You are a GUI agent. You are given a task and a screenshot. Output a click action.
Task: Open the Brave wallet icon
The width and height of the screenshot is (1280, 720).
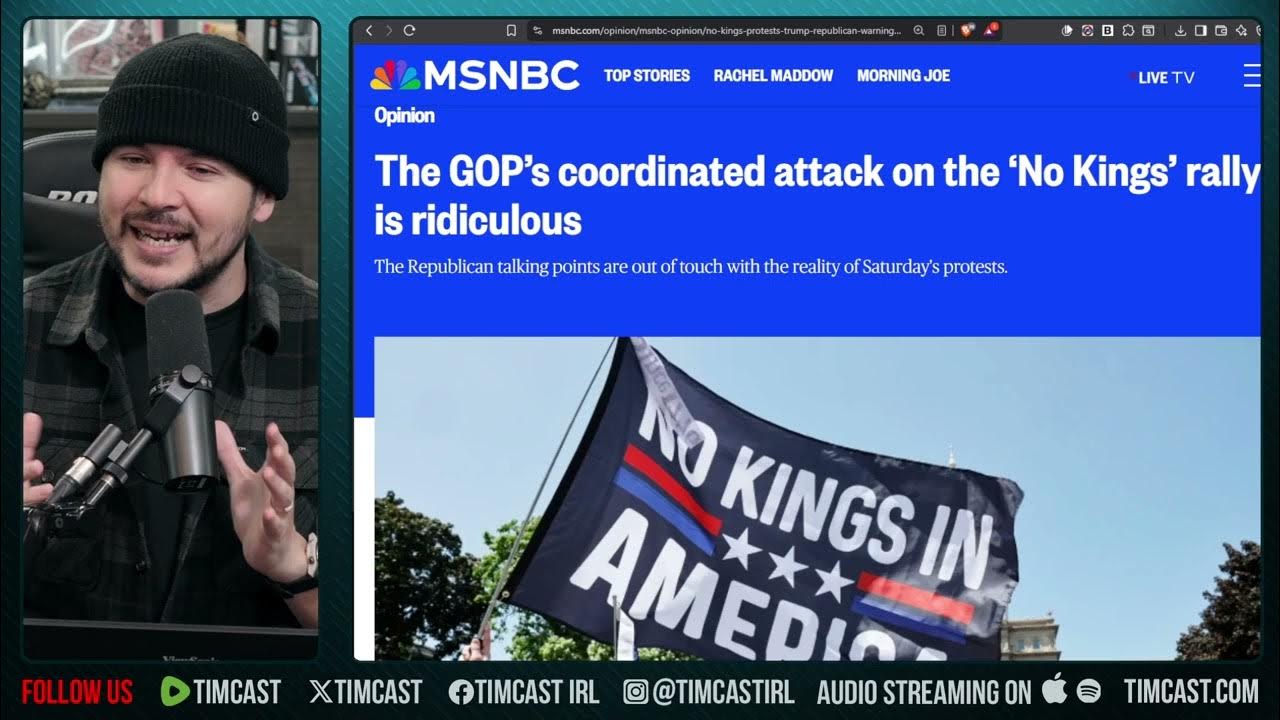(x=1220, y=31)
